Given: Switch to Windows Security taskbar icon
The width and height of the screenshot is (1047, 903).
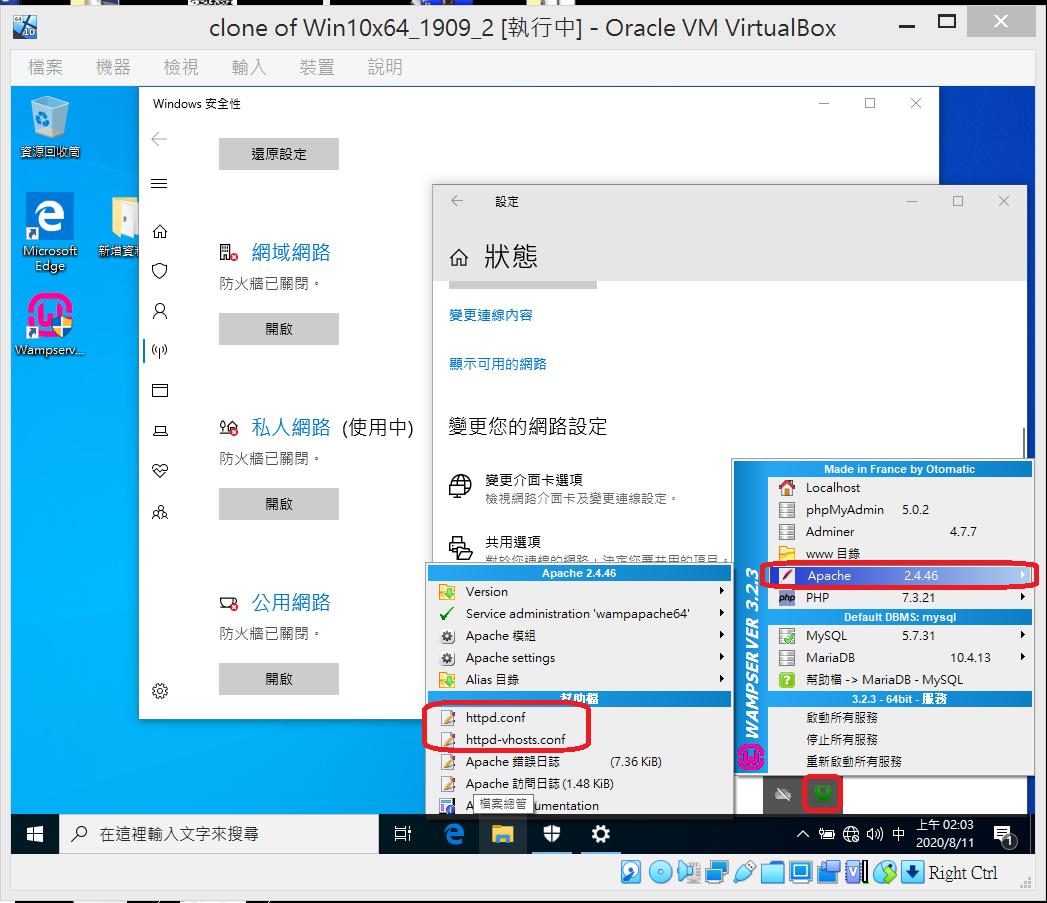Looking at the screenshot, I should point(552,834).
